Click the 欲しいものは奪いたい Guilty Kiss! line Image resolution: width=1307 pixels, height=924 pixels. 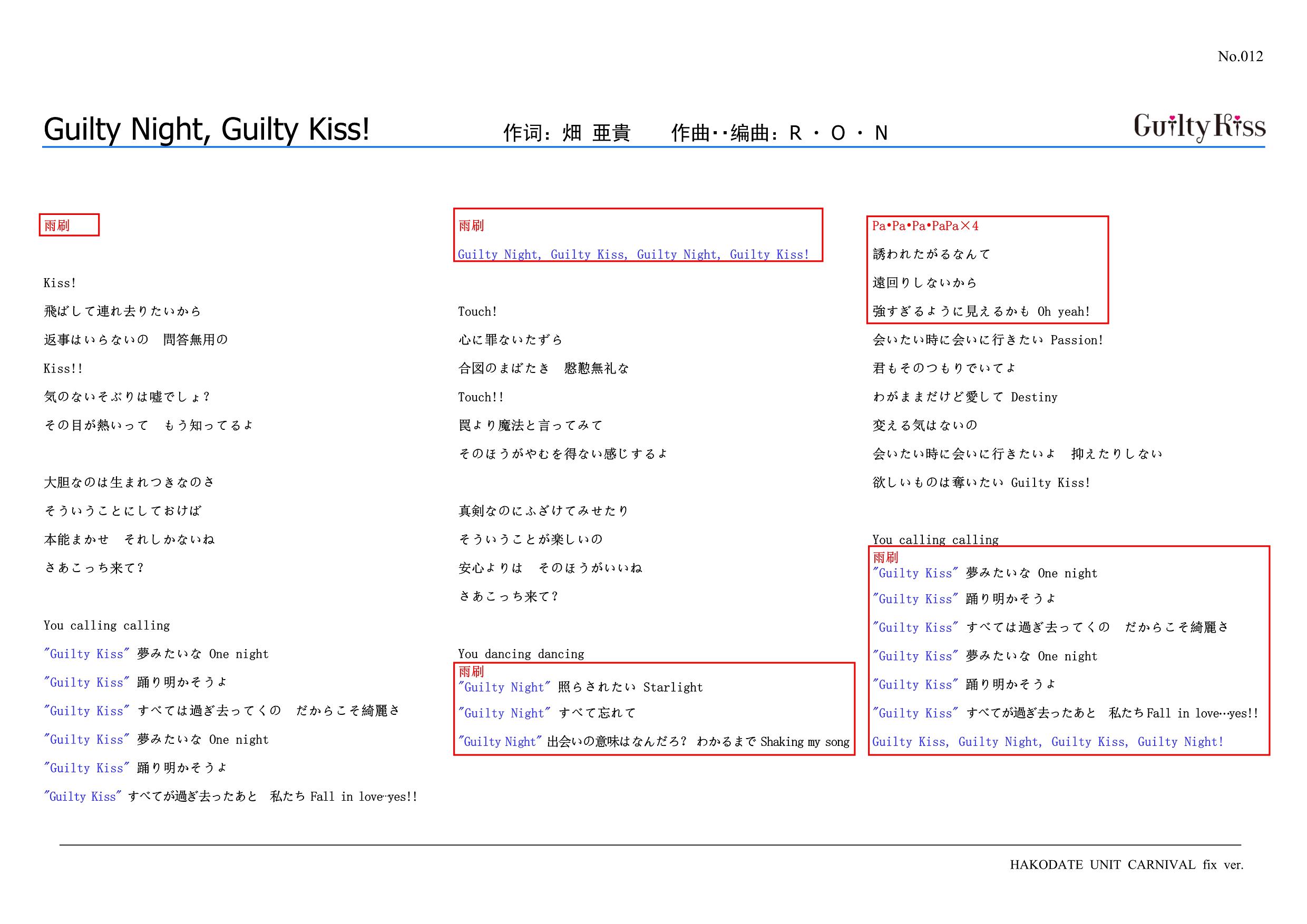point(981,483)
